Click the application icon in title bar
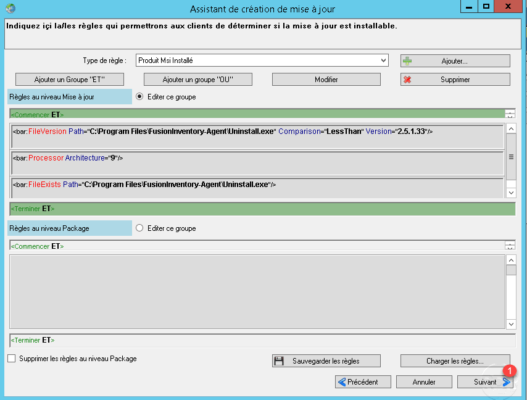 click(x=11, y=8)
